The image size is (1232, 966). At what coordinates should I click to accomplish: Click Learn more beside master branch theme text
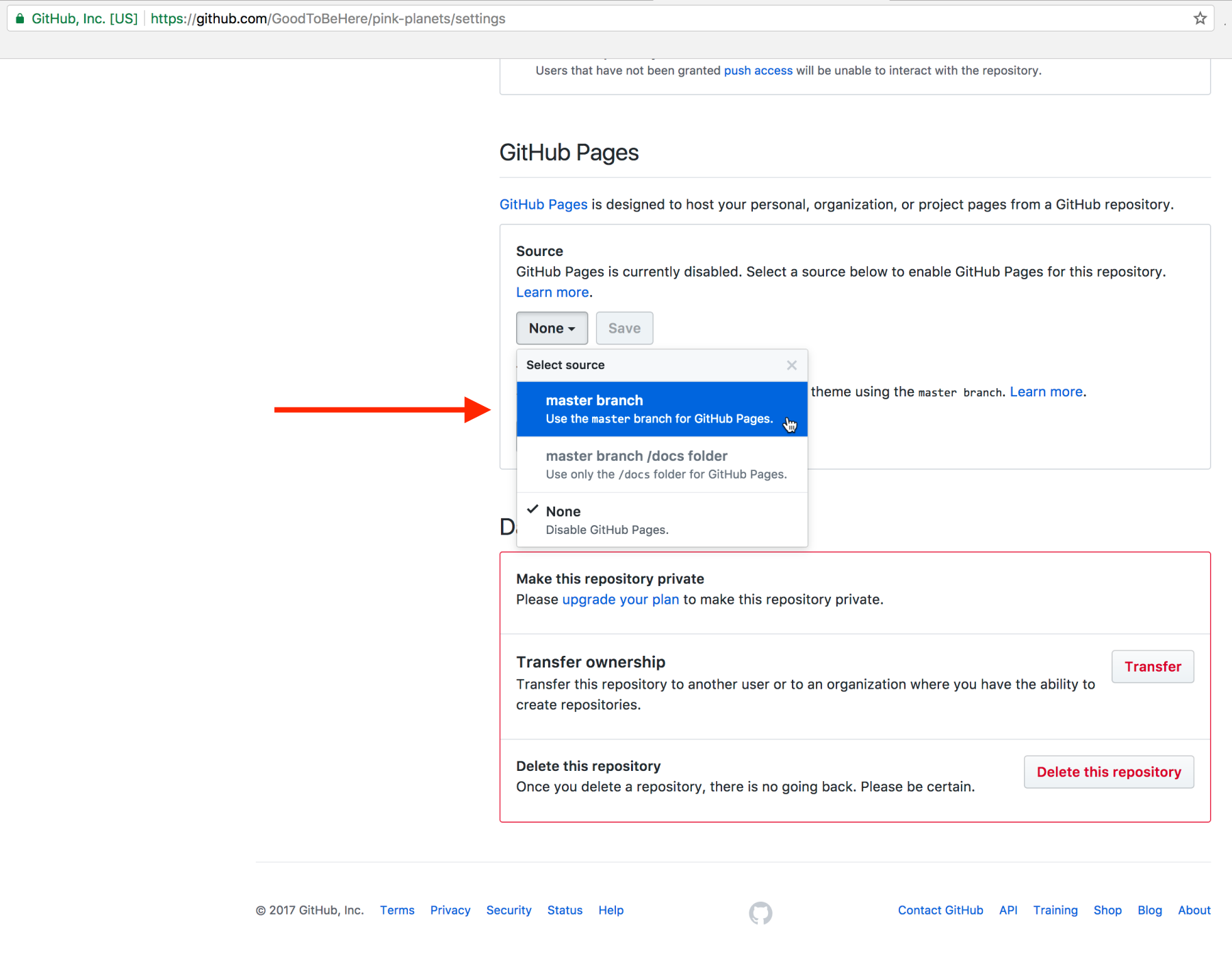[x=1046, y=392]
